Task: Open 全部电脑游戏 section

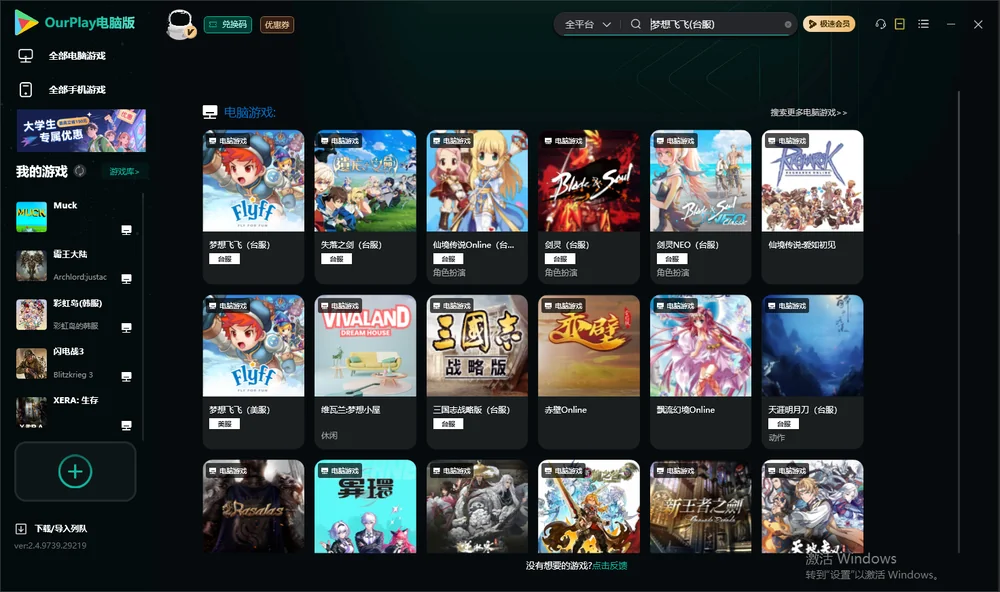Action: coord(62,56)
